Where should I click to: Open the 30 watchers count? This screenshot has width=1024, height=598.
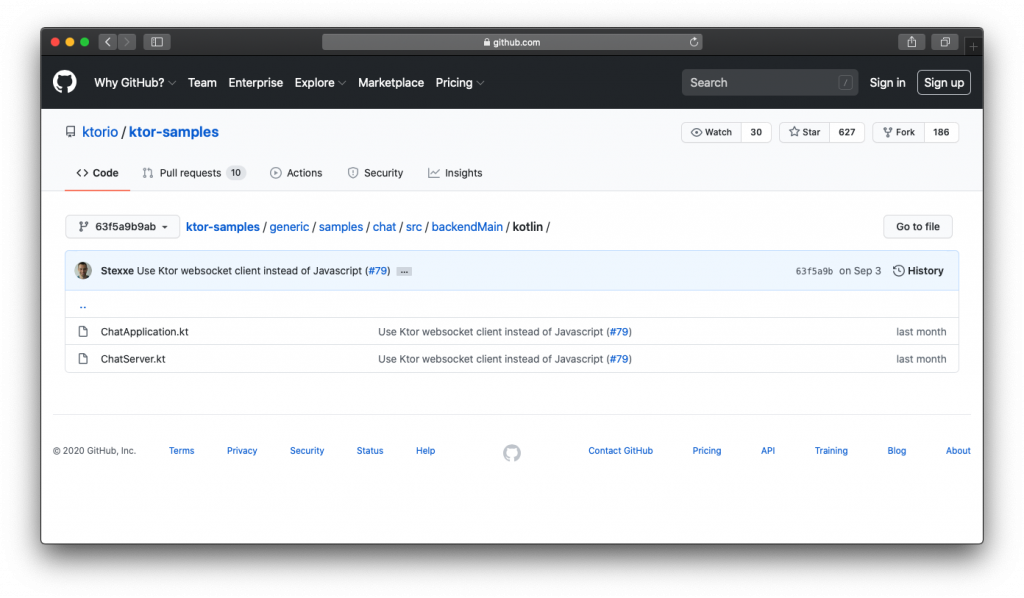pyautogui.click(x=756, y=132)
